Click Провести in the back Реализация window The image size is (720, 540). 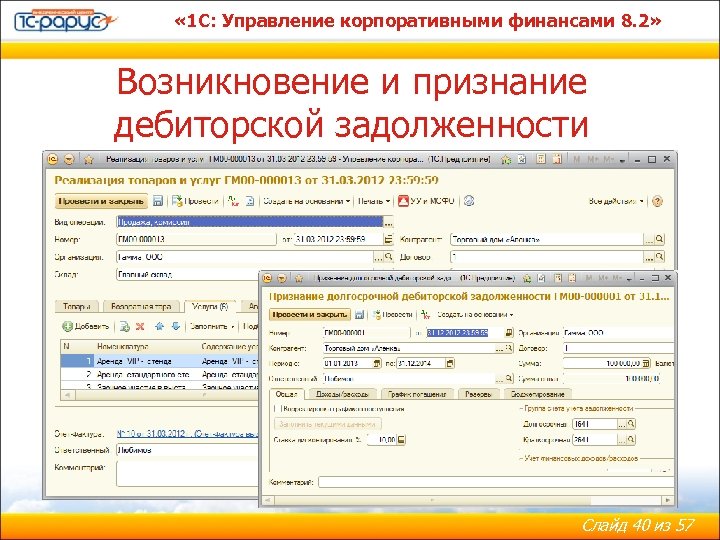point(195,201)
